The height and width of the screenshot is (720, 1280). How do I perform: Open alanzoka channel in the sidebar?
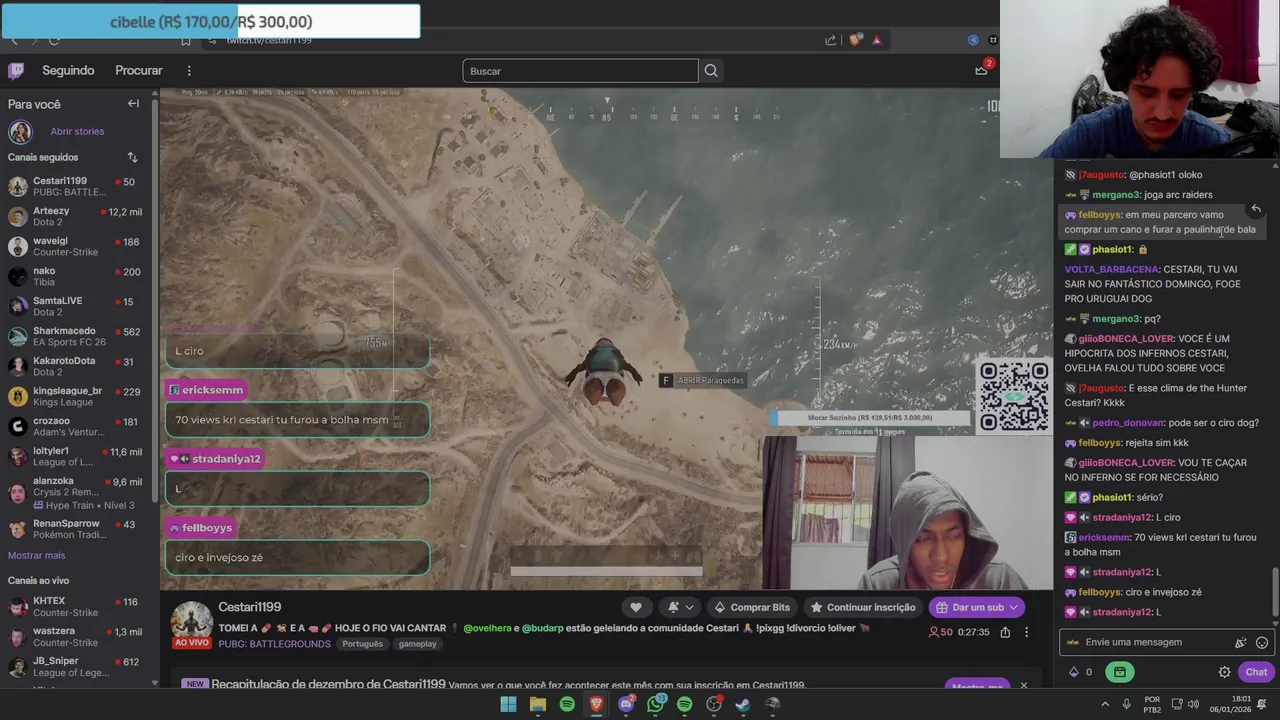point(75,493)
